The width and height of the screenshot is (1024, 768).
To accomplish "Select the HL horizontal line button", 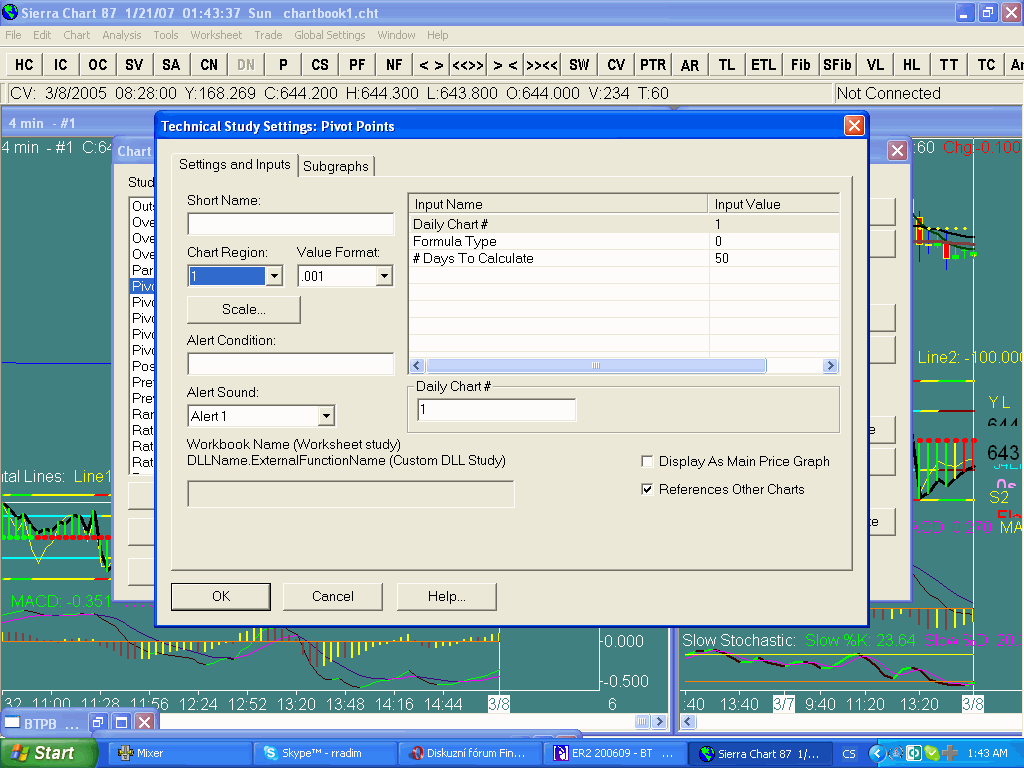I will click(911, 64).
